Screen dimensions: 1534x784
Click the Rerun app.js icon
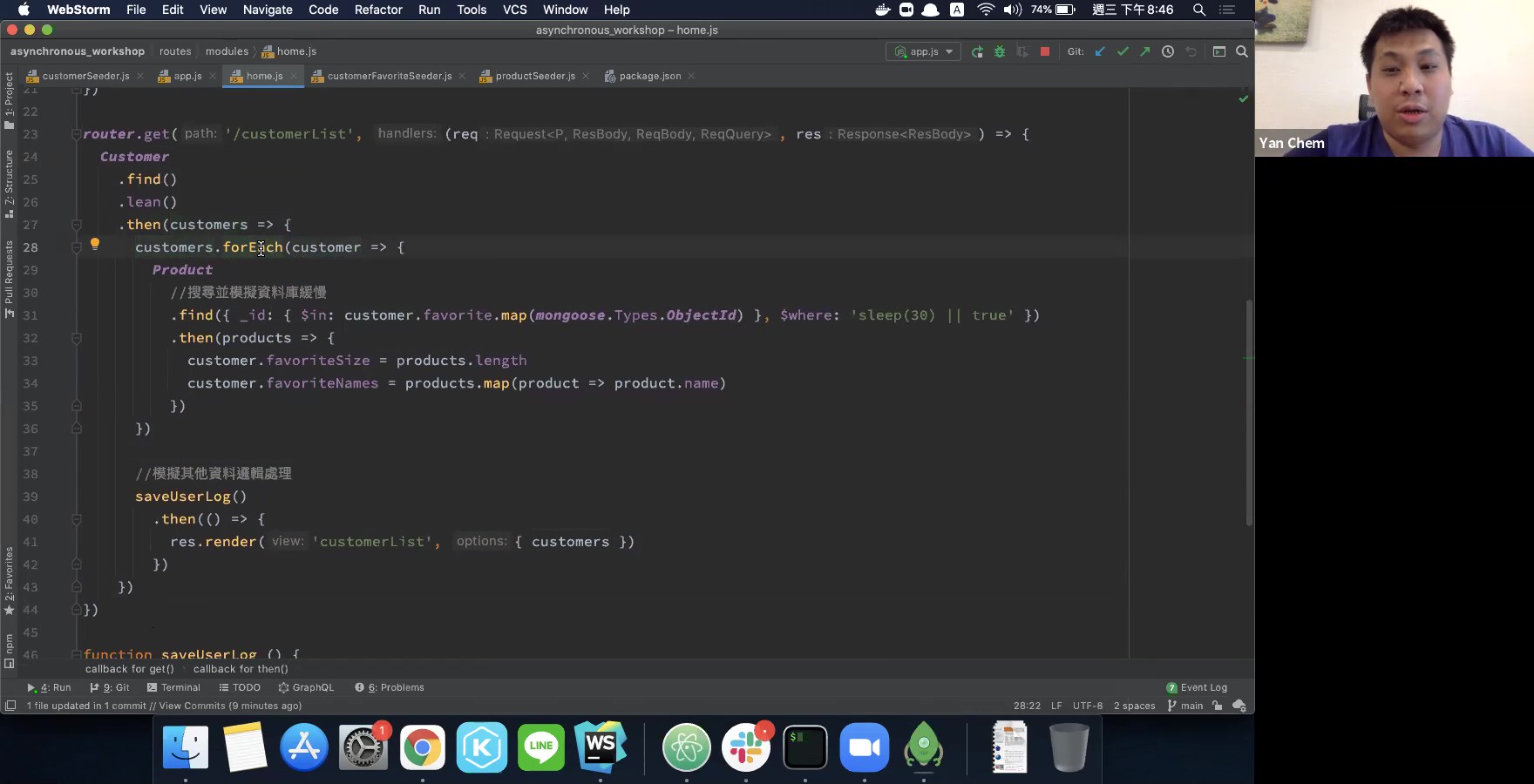click(977, 52)
